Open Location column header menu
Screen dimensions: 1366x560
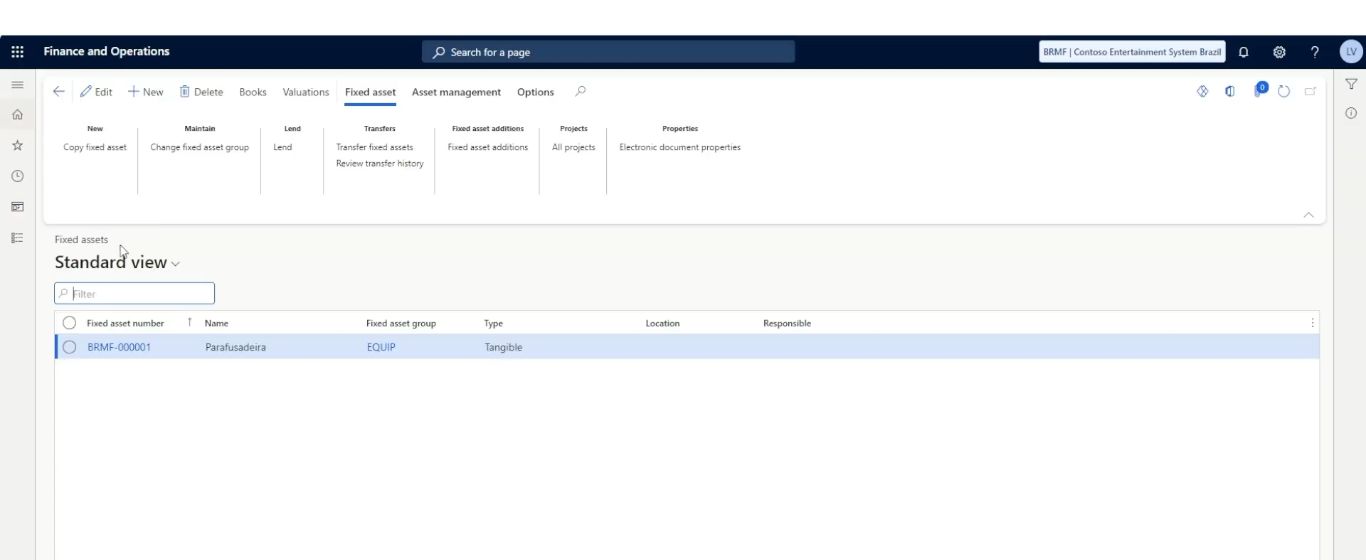tap(662, 323)
